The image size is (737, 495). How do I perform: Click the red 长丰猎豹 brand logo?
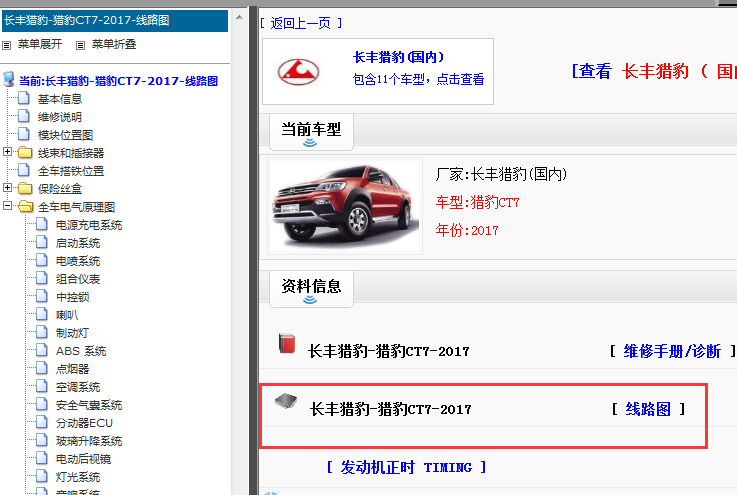pyautogui.click(x=298, y=72)
